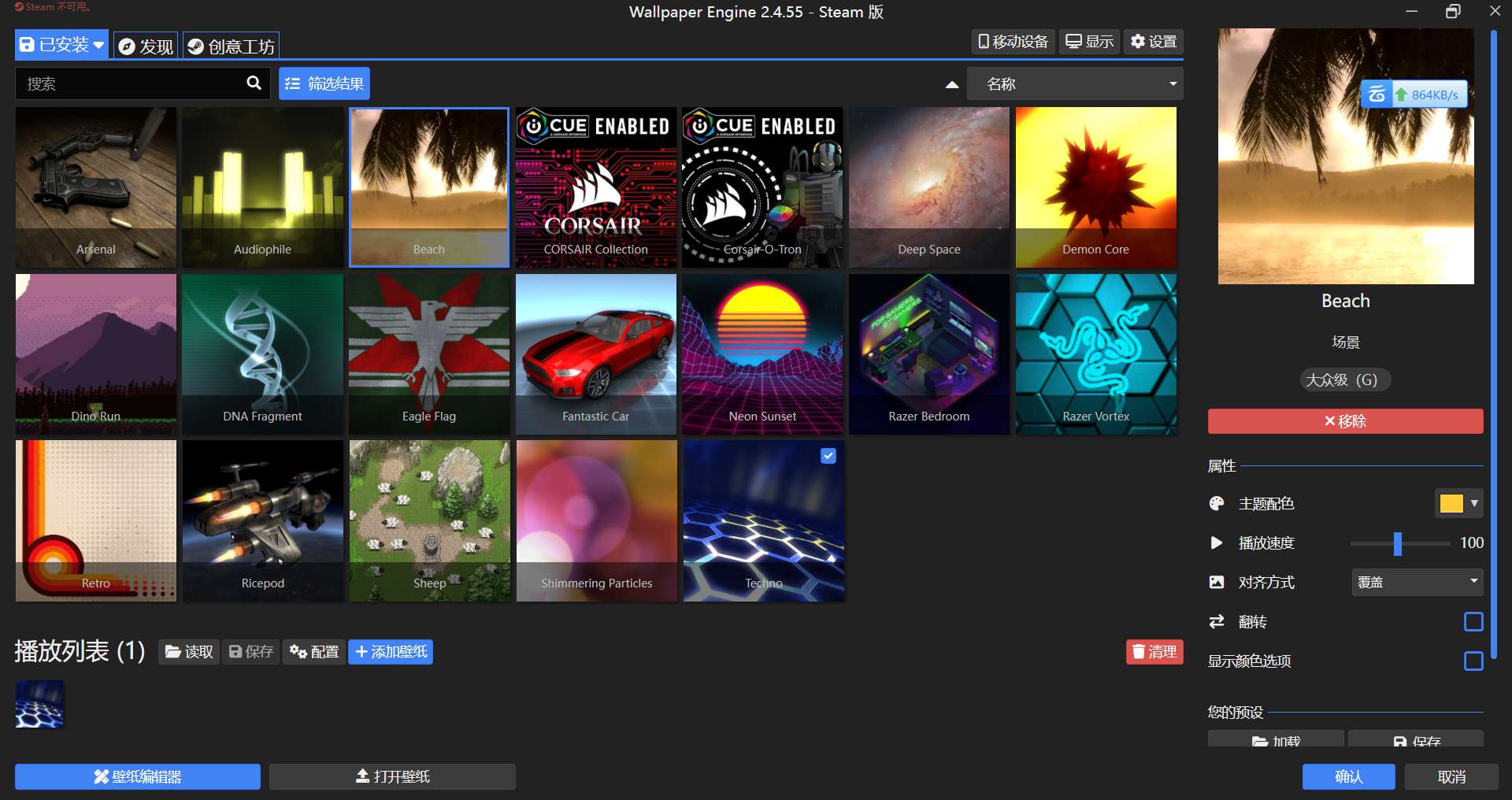Switch to the Discover (发现) tab
Screen dimensions: 1512x800
[x=146, y=46]
